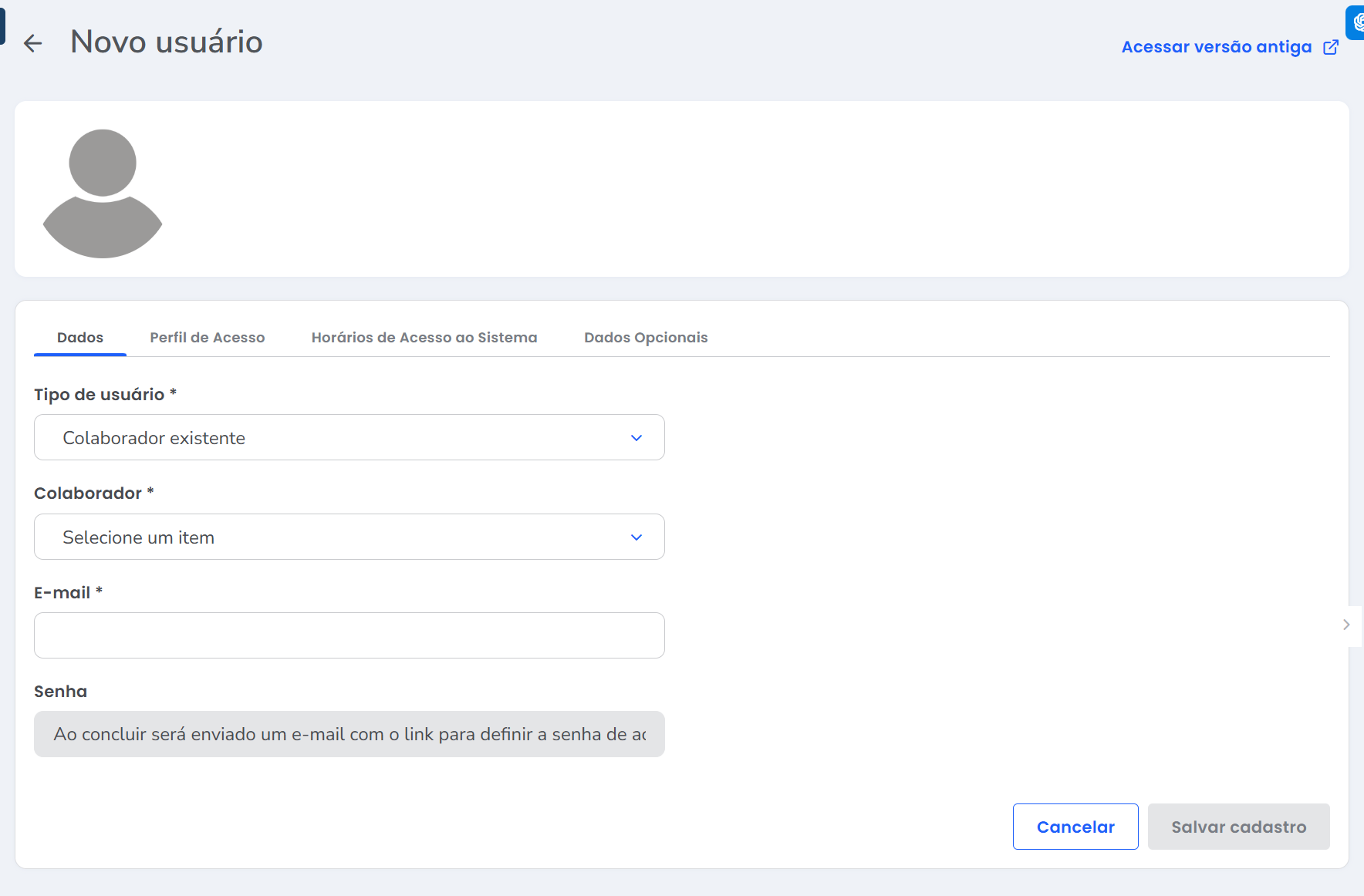Screen dimensions: 1364x896
Task: Go to Horários de Acesso ao Sistema tab
Action: tap(424, 338)
